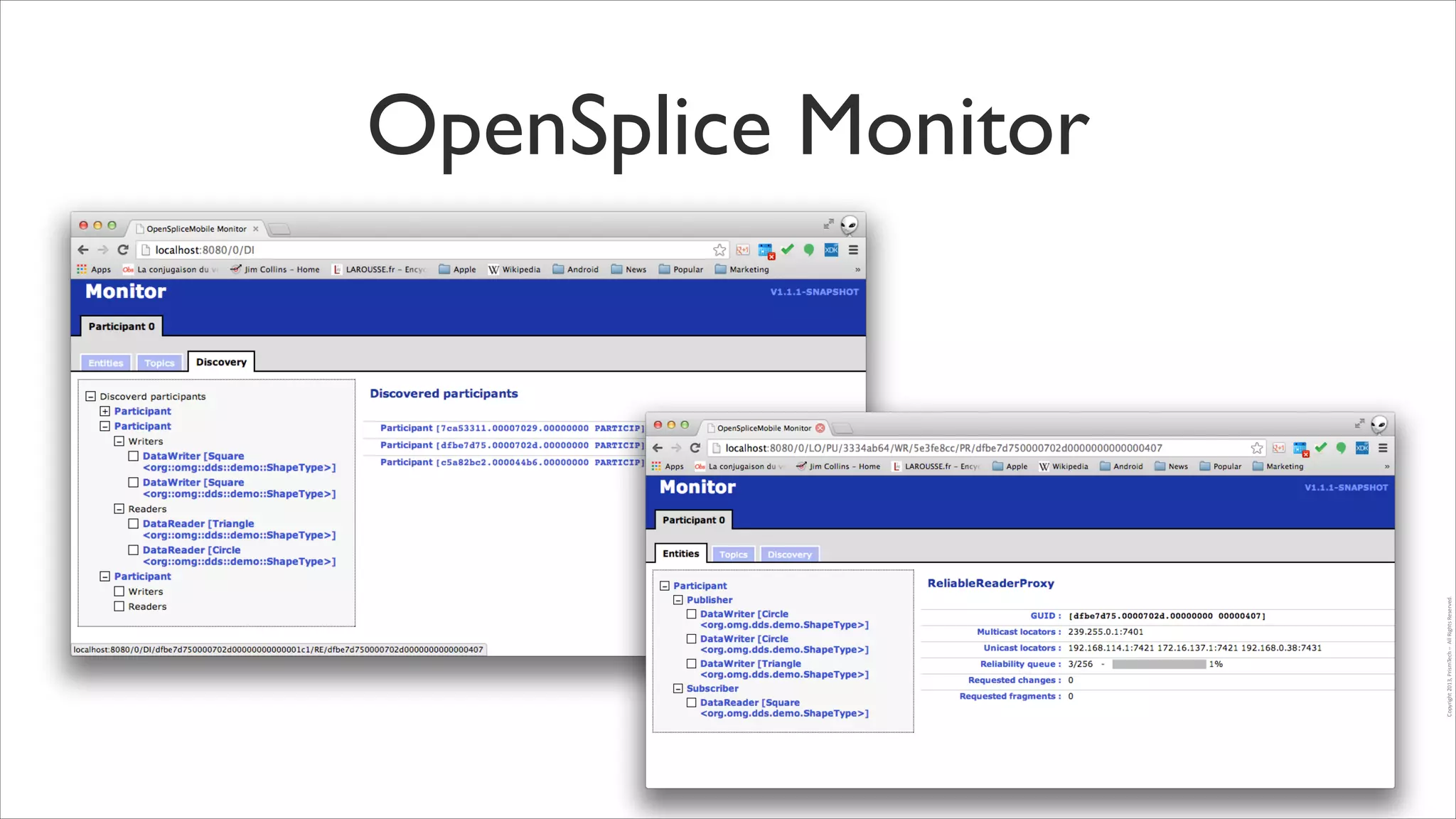Click the XDK extension icon in right window
This screenshot has width=1456, height=819.
tap(1362, 448)
